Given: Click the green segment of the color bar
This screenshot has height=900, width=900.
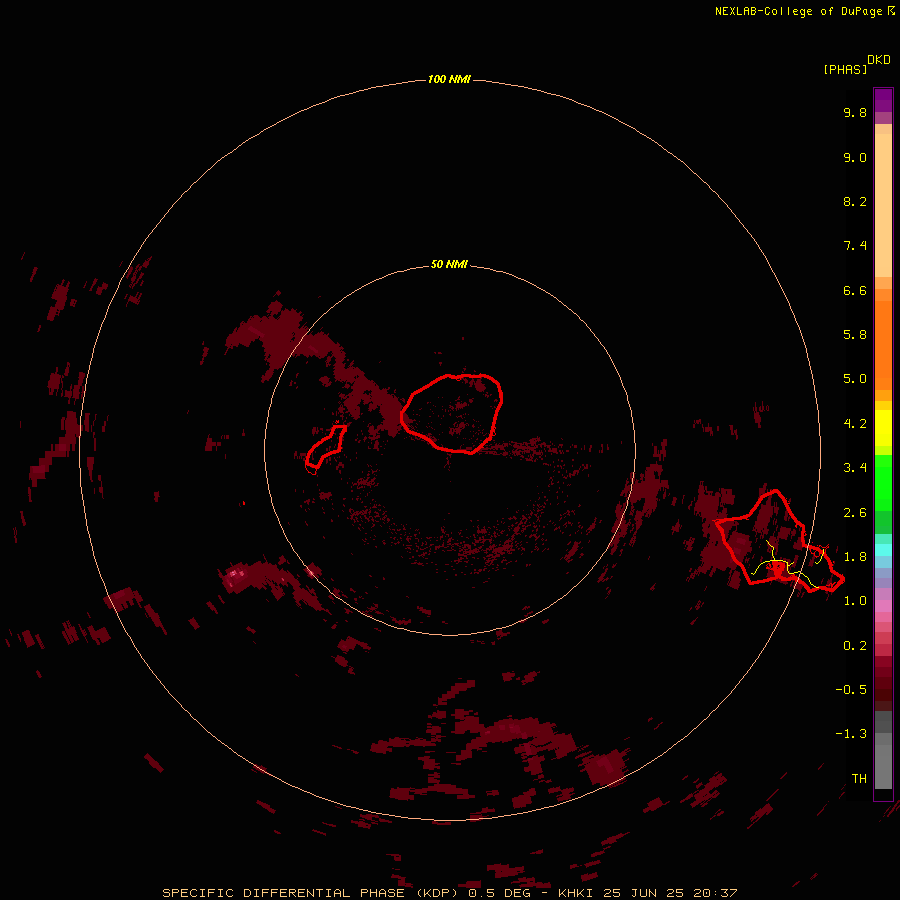Looking at the screenshot, I should [x=883, y=482].
